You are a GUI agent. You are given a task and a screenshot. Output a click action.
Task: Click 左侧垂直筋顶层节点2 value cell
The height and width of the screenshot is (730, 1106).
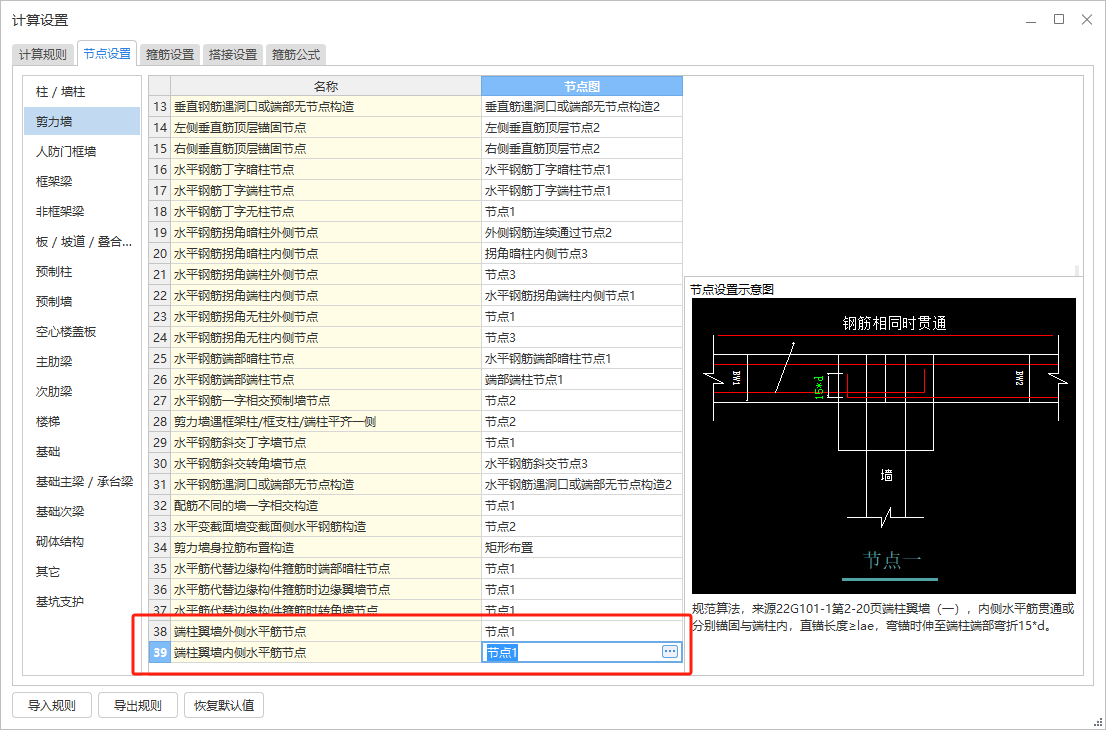[x=582, y=128]
